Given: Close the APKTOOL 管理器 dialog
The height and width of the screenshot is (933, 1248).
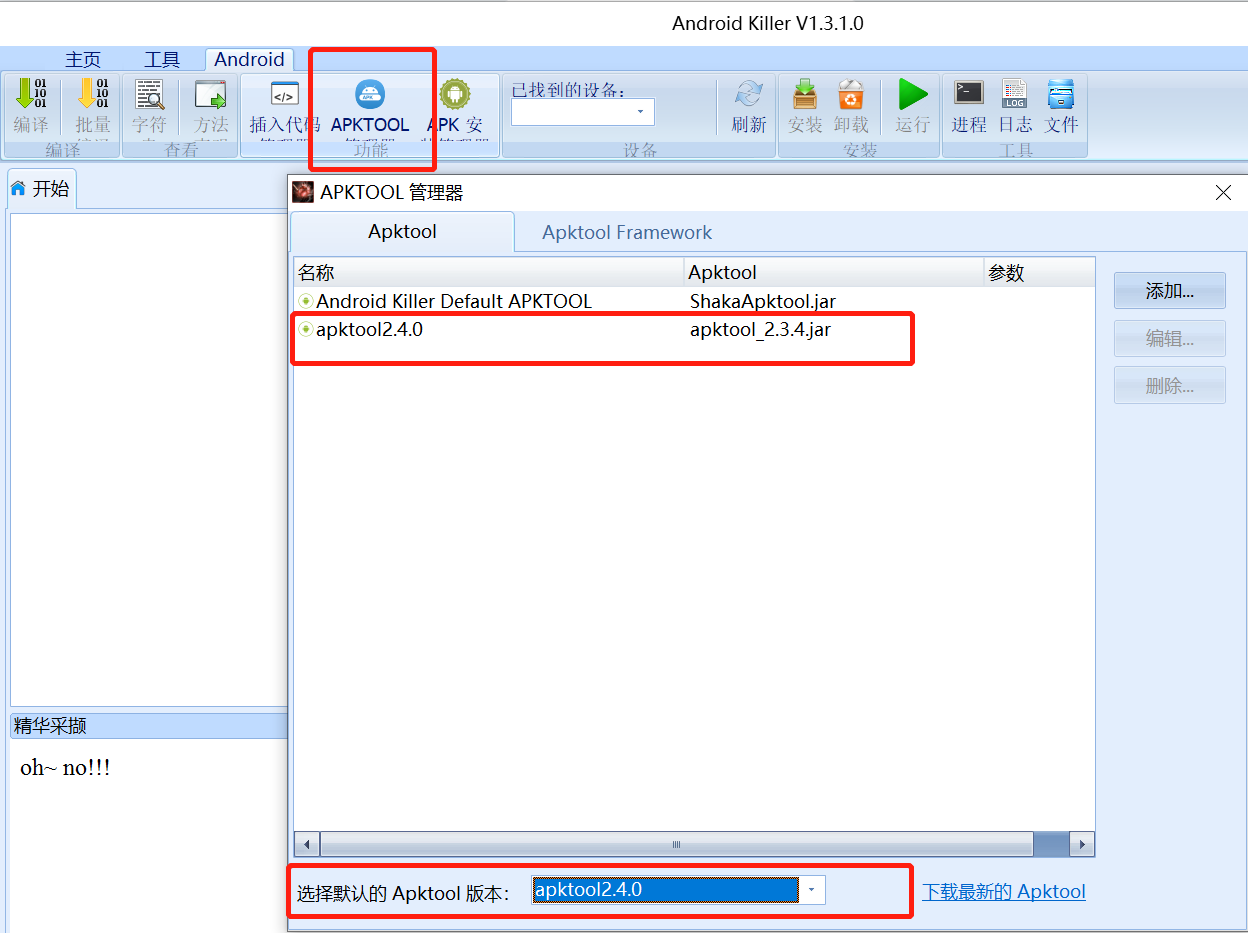Looking at the screenshot, I should (1223, 193).
